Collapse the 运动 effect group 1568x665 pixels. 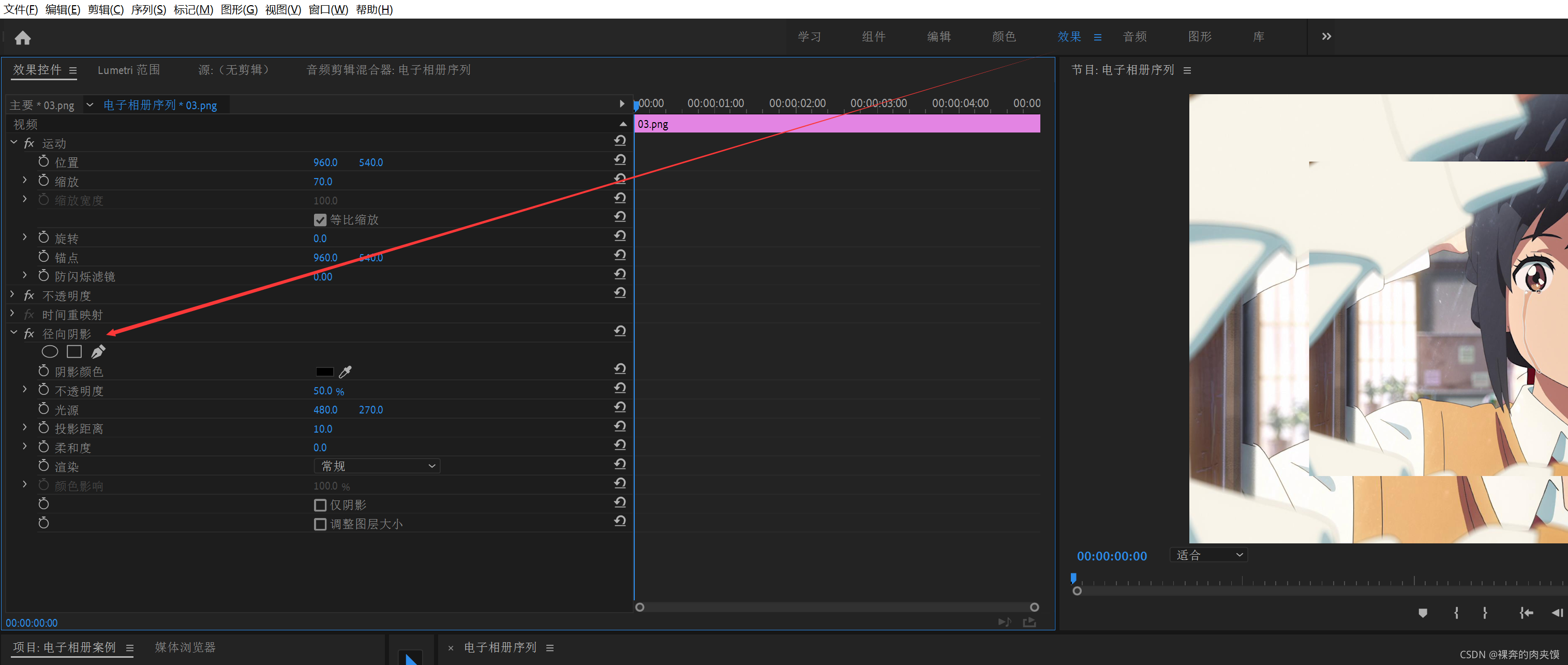(13, 142)
